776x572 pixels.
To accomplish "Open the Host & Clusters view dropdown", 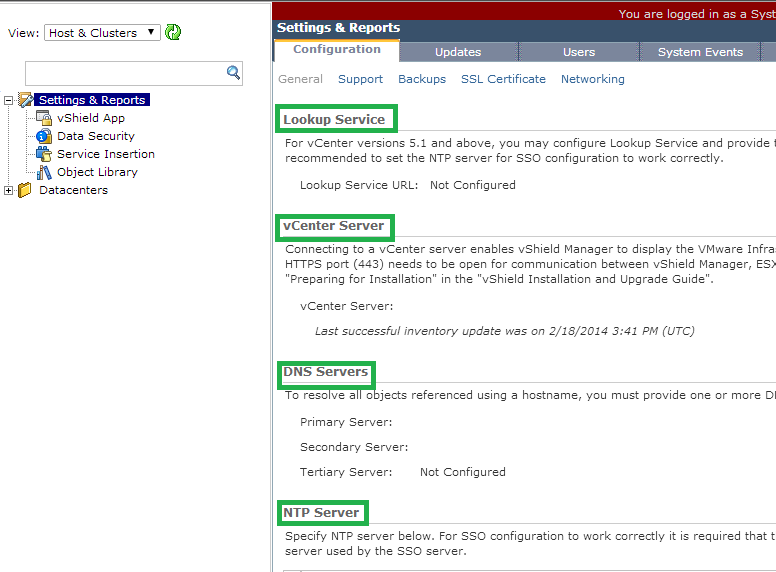I will coord(101,32).
